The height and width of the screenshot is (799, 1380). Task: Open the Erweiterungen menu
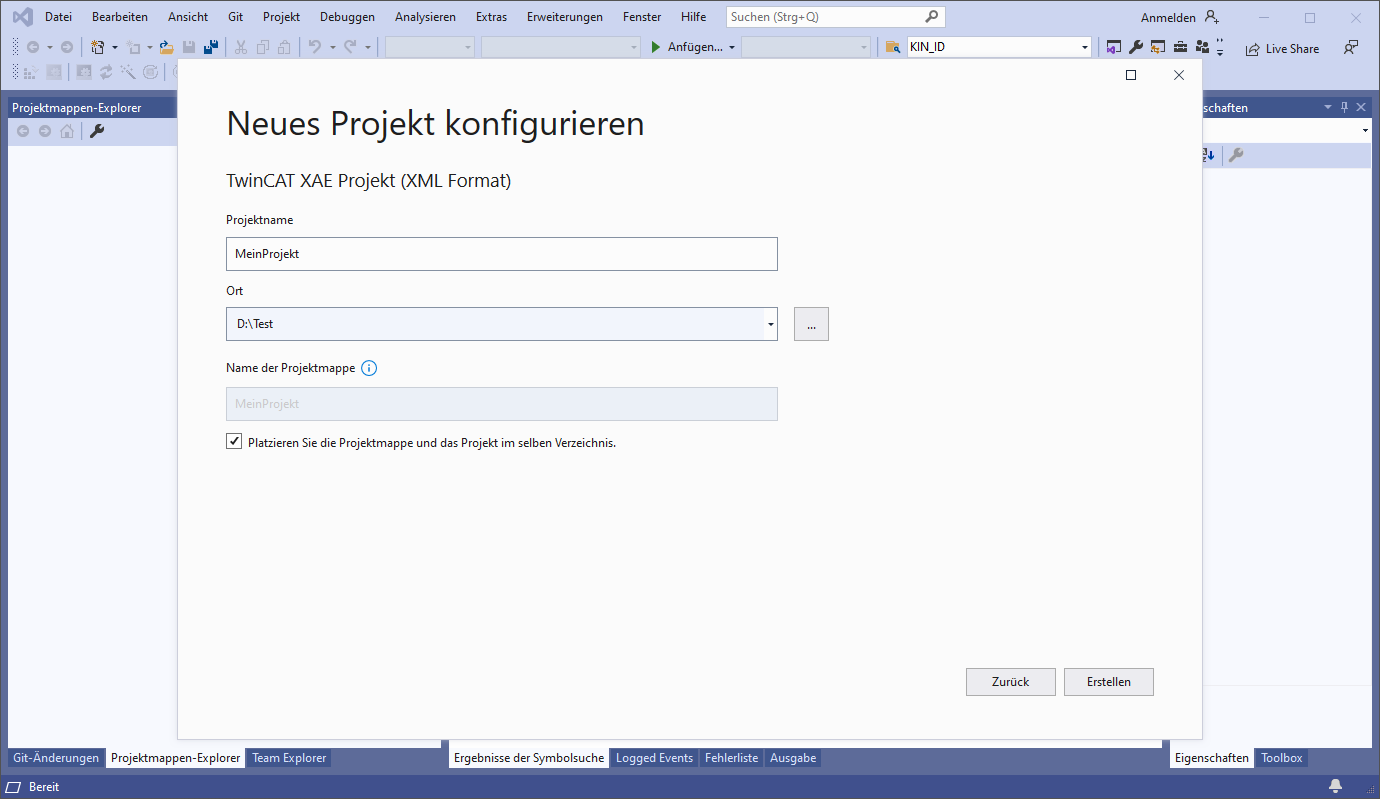[x=565, y=17]
